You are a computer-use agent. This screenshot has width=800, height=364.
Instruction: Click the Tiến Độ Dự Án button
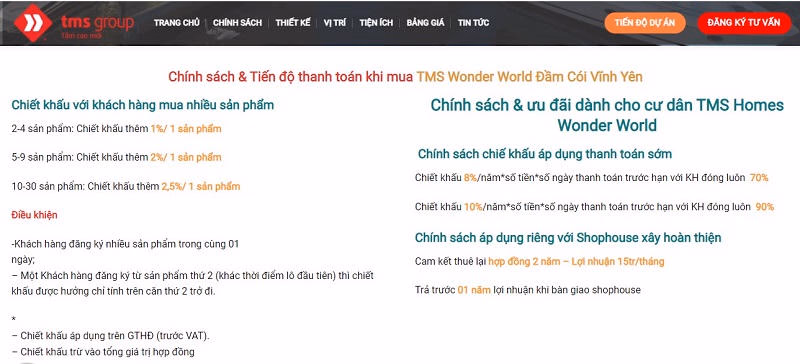click(645, 23)
